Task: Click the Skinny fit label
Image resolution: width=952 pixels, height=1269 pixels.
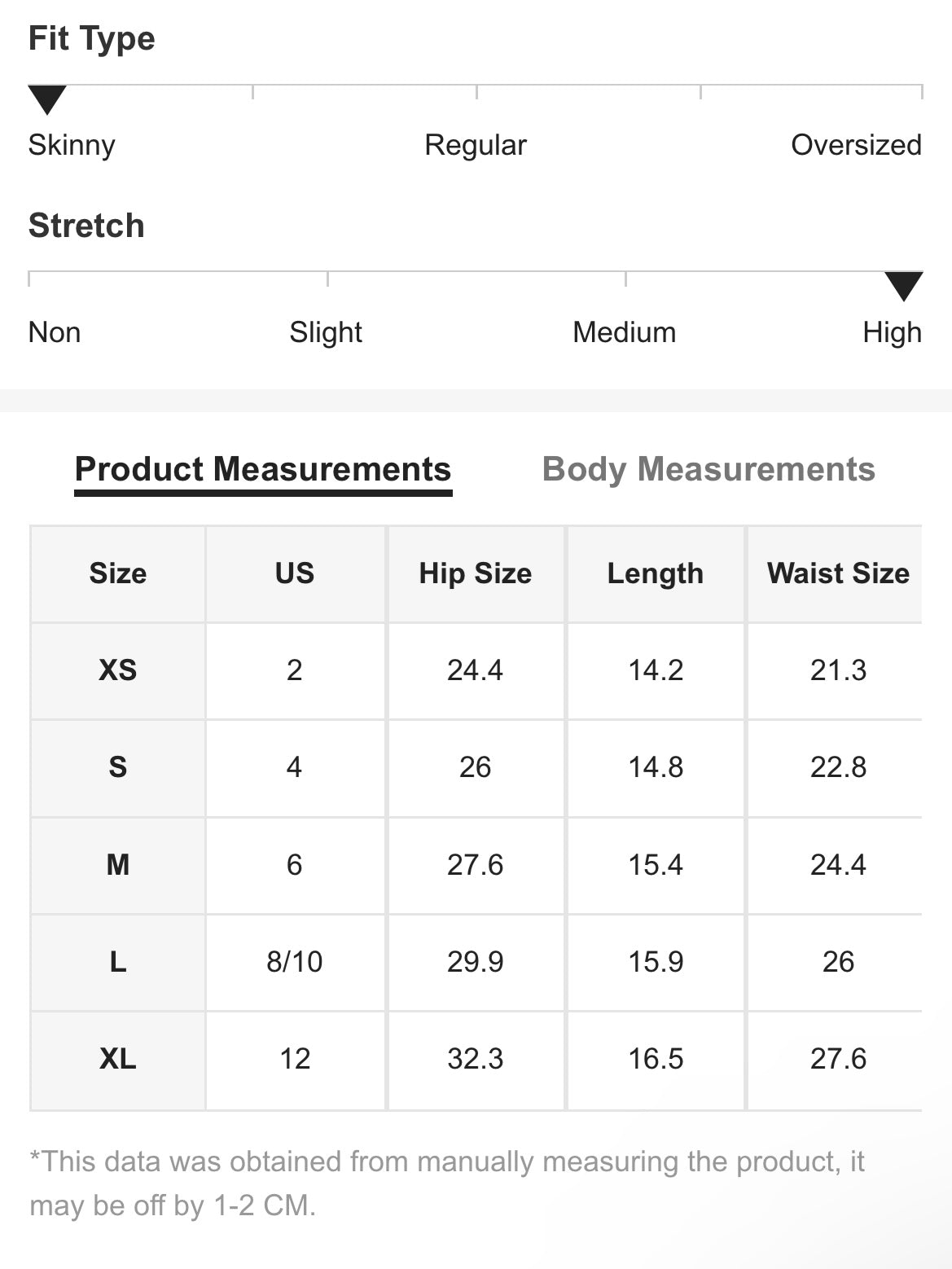Action: point(72,145)
